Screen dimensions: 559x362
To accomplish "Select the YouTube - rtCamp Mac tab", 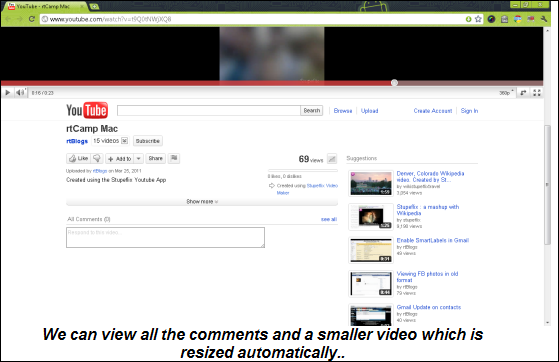I will [46, 6].
